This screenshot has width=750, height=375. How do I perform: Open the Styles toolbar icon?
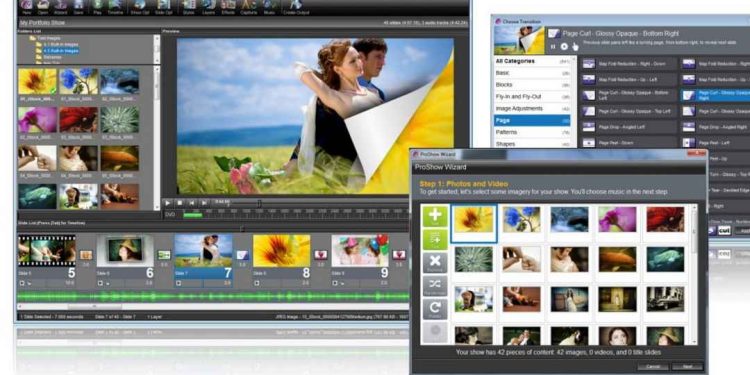[189, 6]
